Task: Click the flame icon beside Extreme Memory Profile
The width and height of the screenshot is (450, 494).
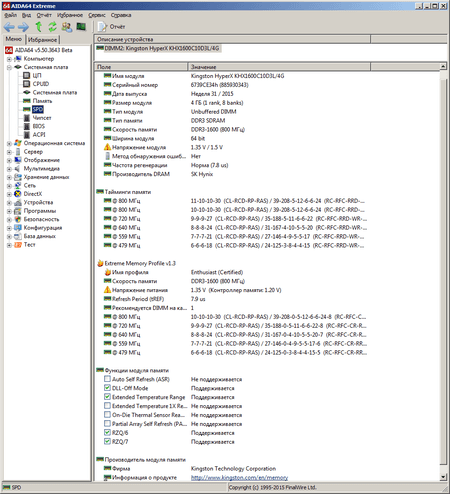Action: click(x=100, y=263)
